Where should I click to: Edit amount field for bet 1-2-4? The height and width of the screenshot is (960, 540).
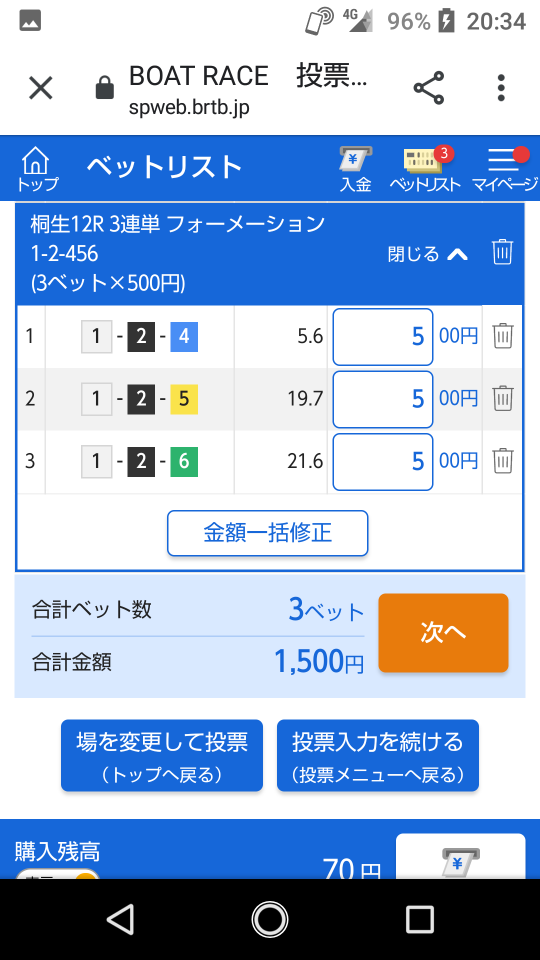tap(383, 337)
